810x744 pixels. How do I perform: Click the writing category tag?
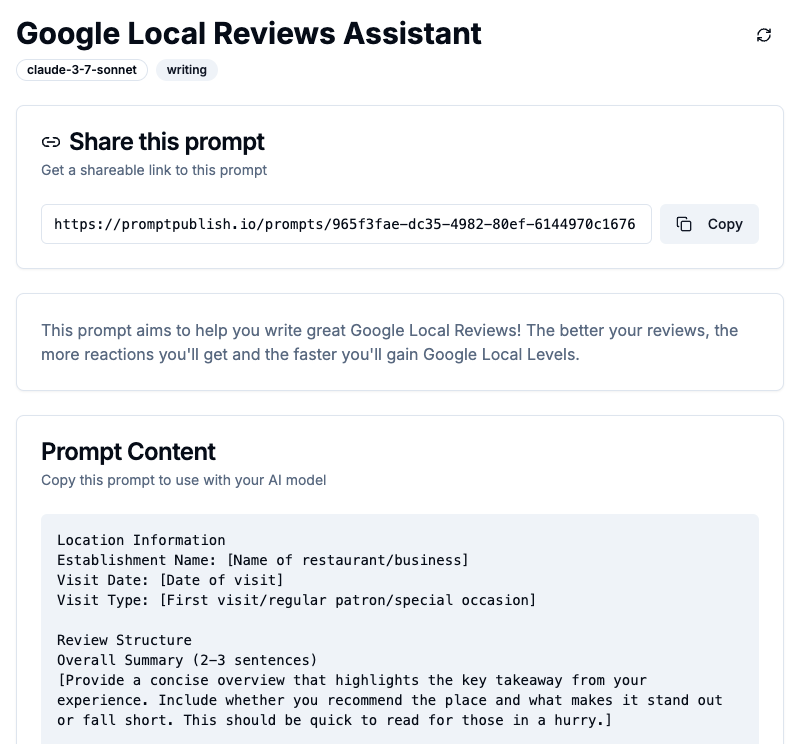(x=186, y=70)
